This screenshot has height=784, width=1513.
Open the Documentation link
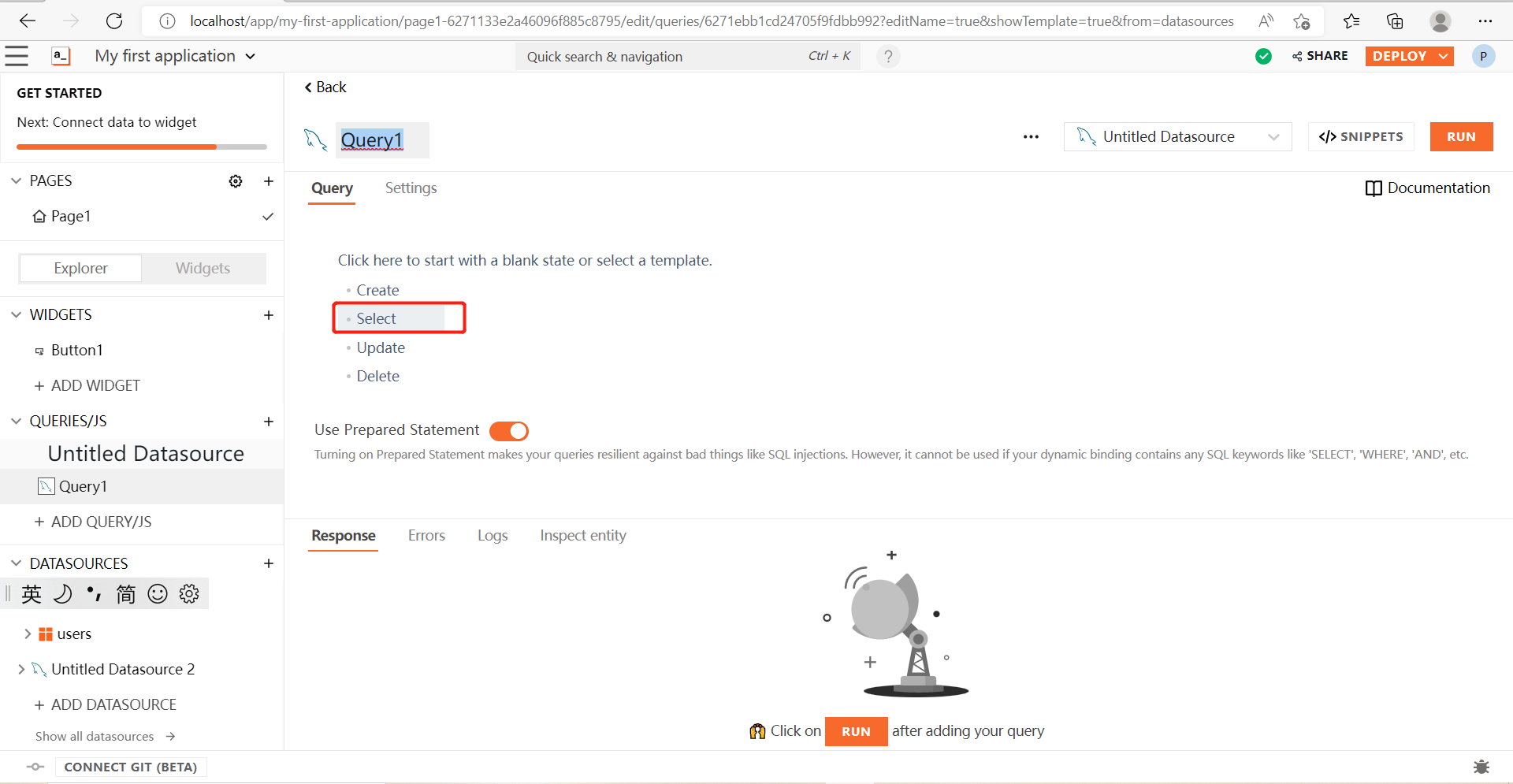[1427, 188]
